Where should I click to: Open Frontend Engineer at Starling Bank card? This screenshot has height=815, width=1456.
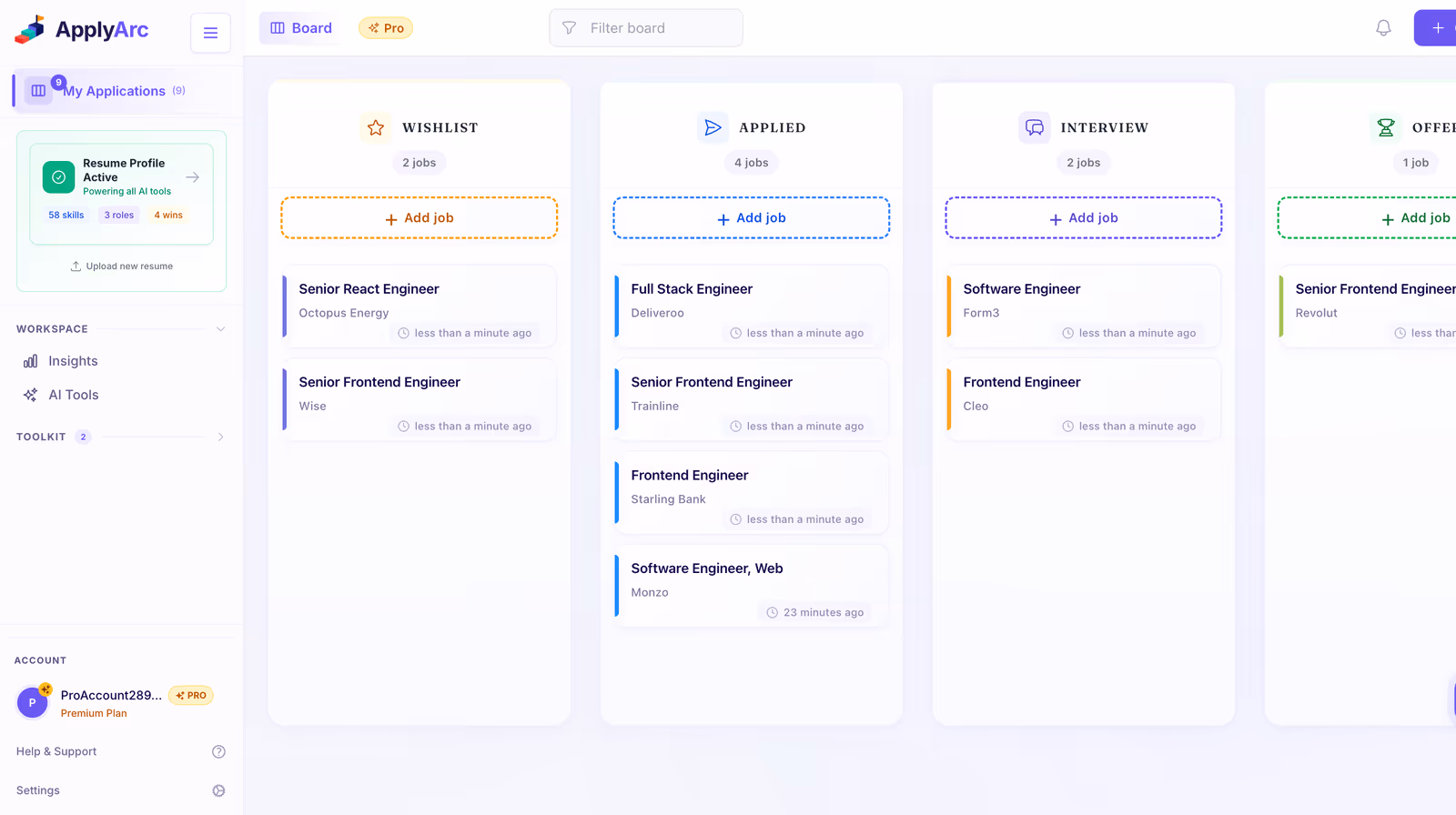(x=752, y=493)
